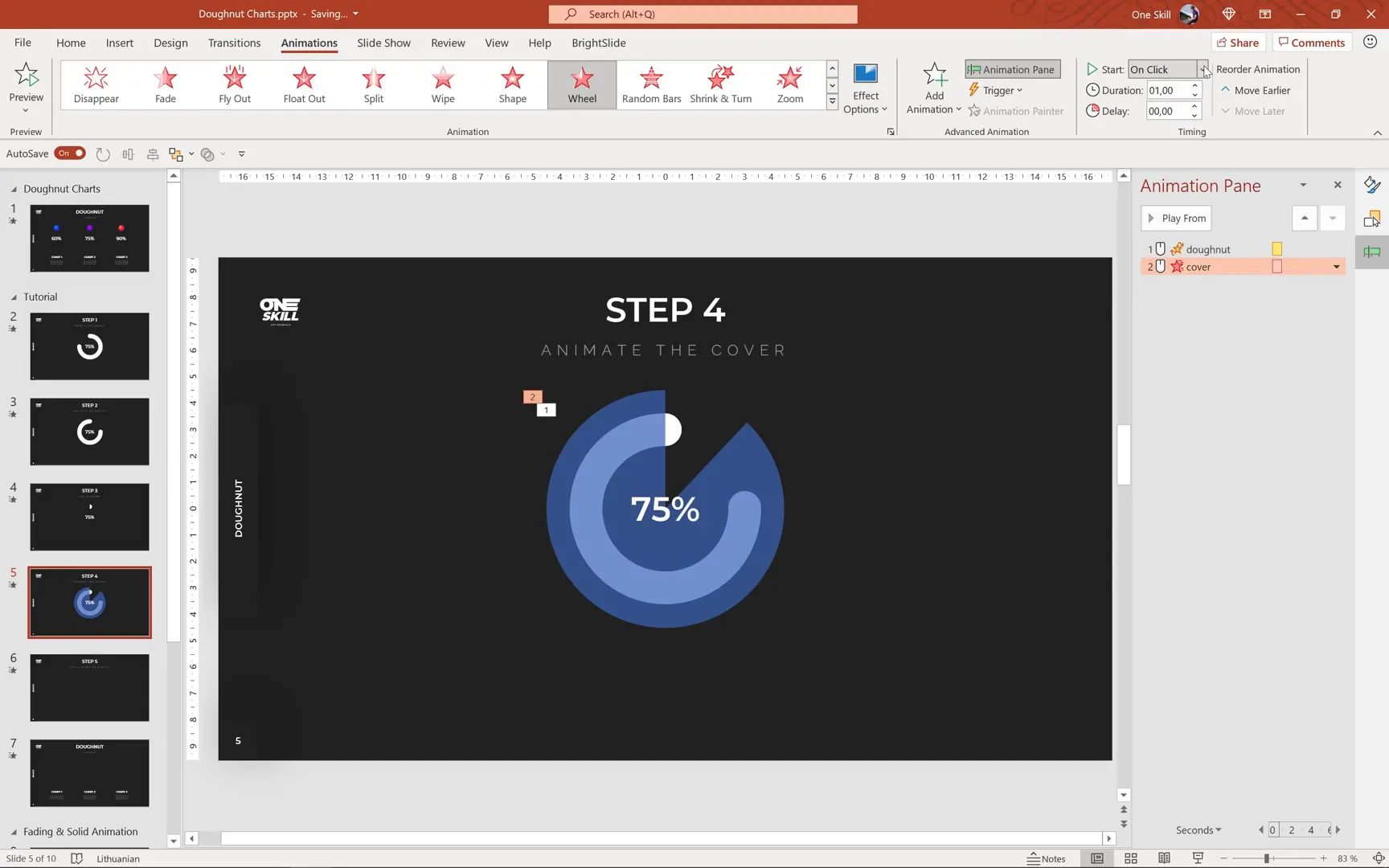Open the Format Background pane
The image size is (1389, 868).
click(x=1372, y=185)
